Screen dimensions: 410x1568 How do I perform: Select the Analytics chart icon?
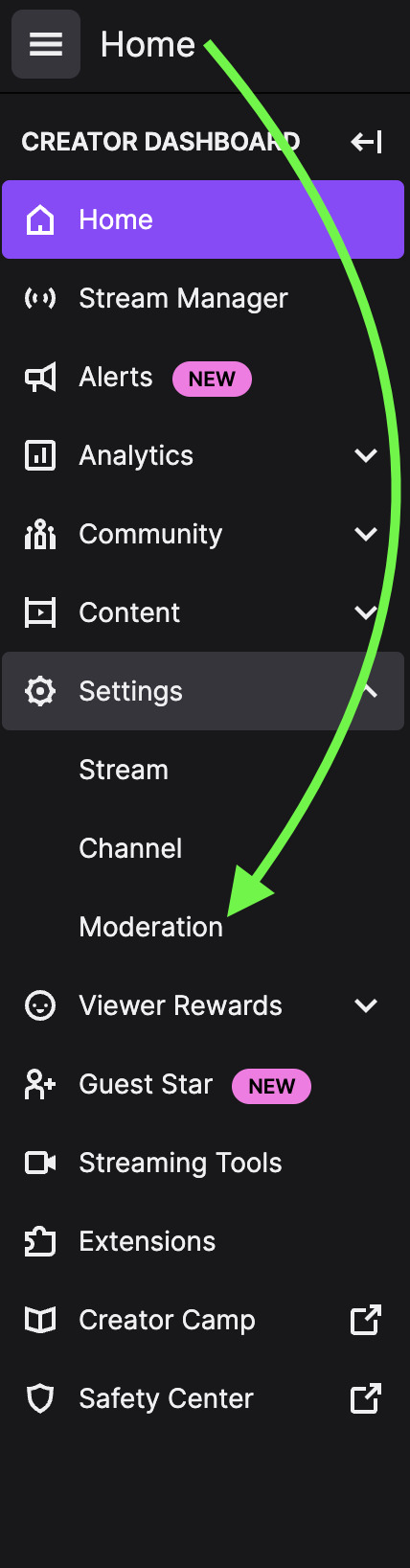click(x=39, y=455)
